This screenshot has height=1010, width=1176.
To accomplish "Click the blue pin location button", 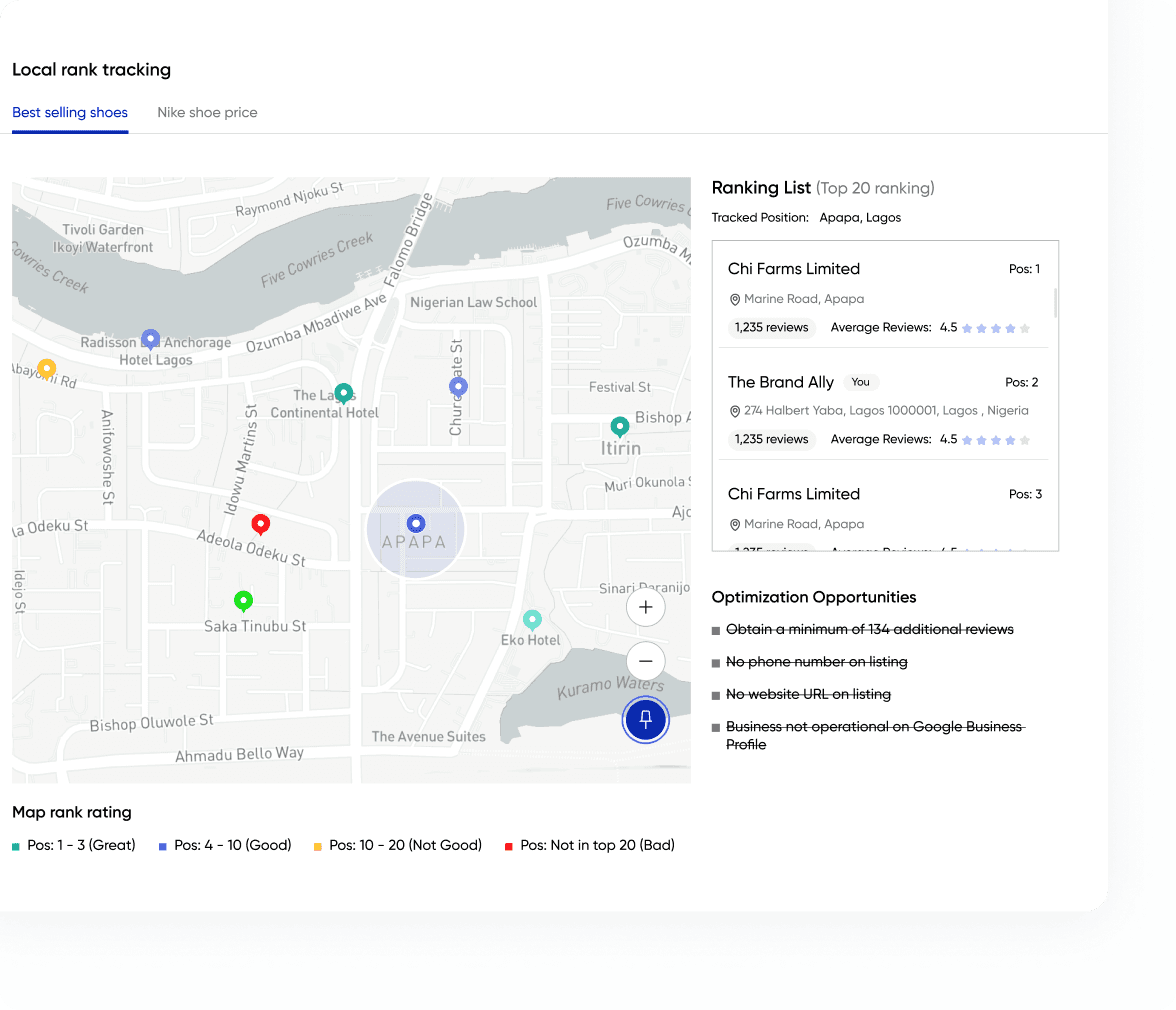I will 645,719.
